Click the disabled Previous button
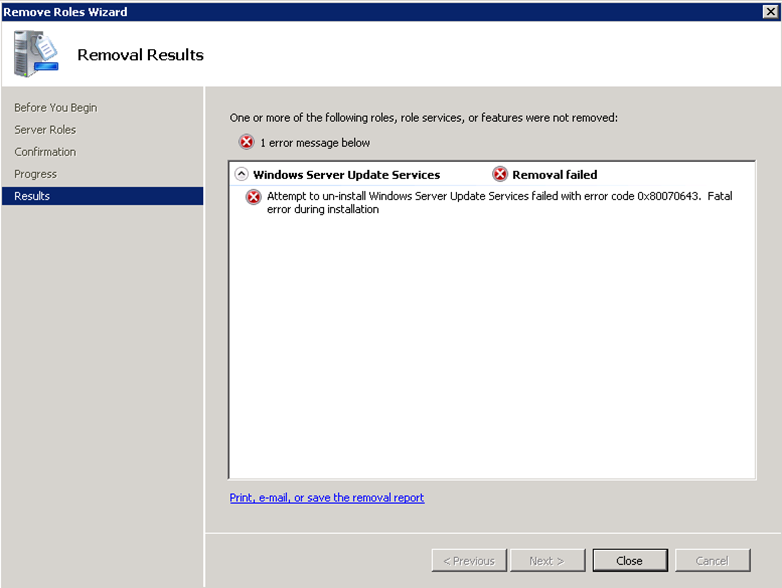This screenshot has height=588, width=782. (x=469, y=560)
